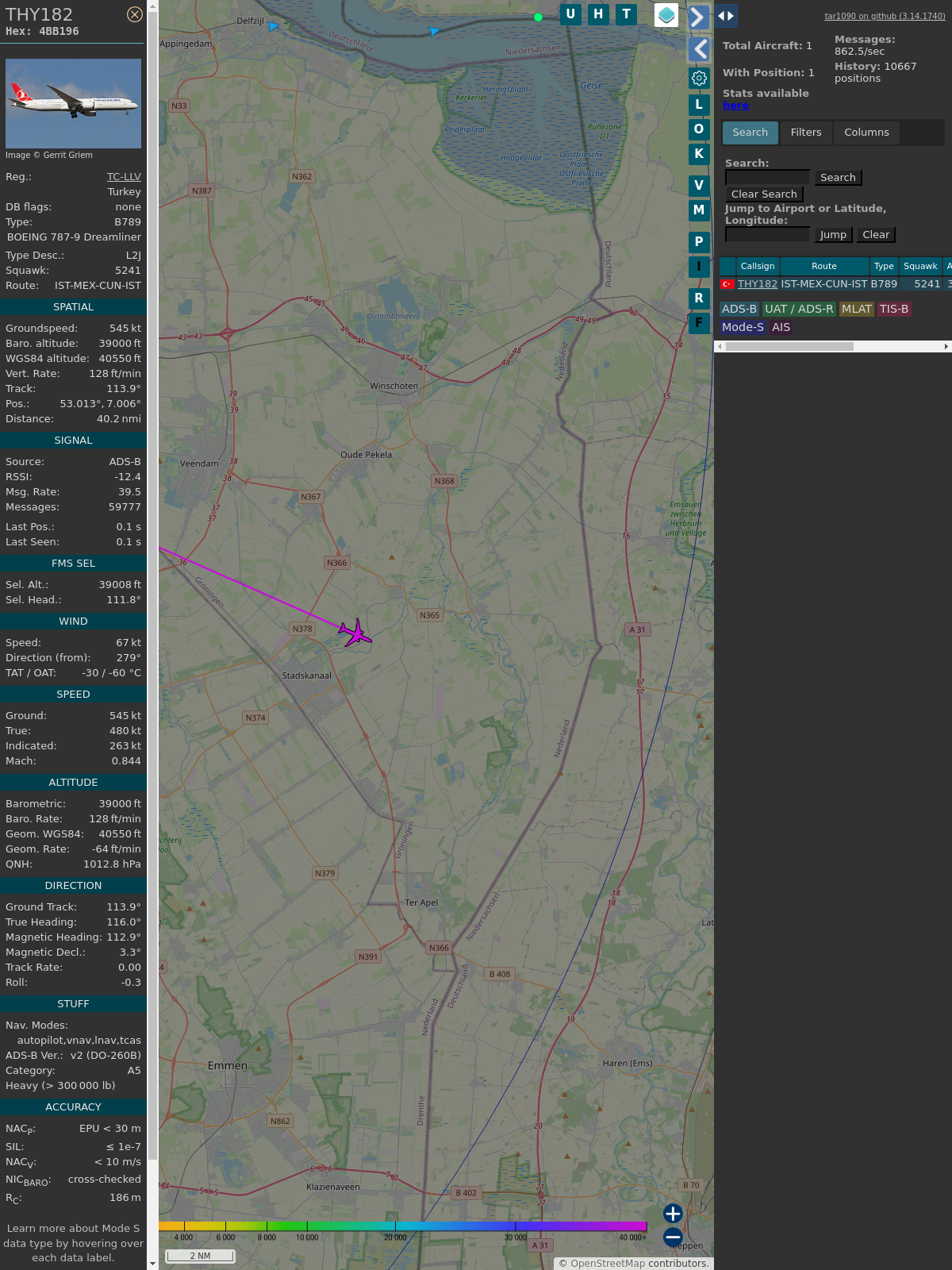Open the TC-LLV registration link
This screenshot has width=952, height=1270.
(124, 177)
